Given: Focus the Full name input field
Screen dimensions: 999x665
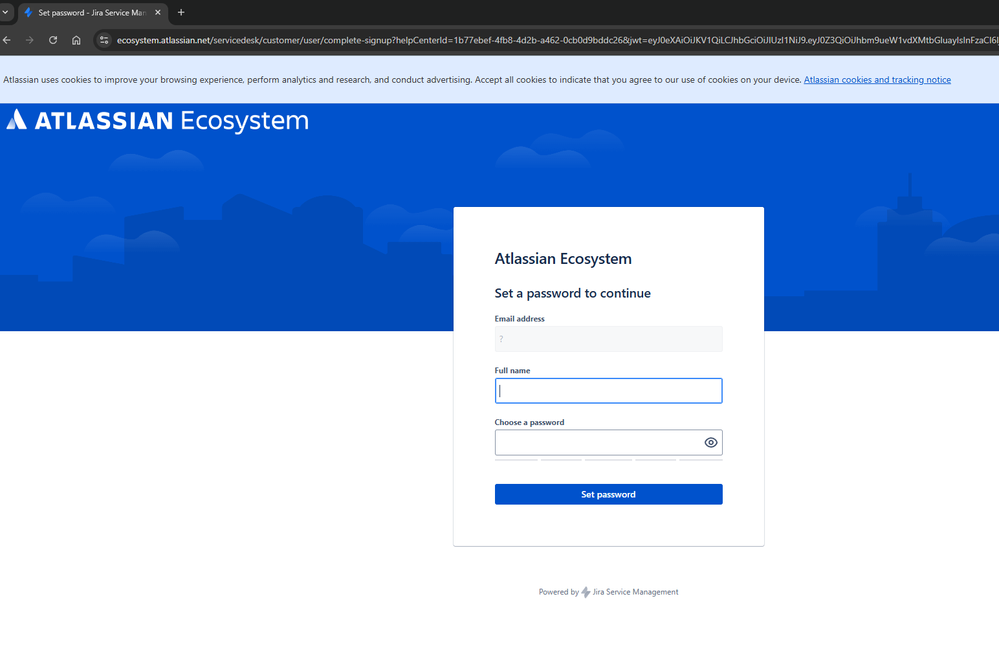Looking at the screenshot, I should (x=608, y=390).
